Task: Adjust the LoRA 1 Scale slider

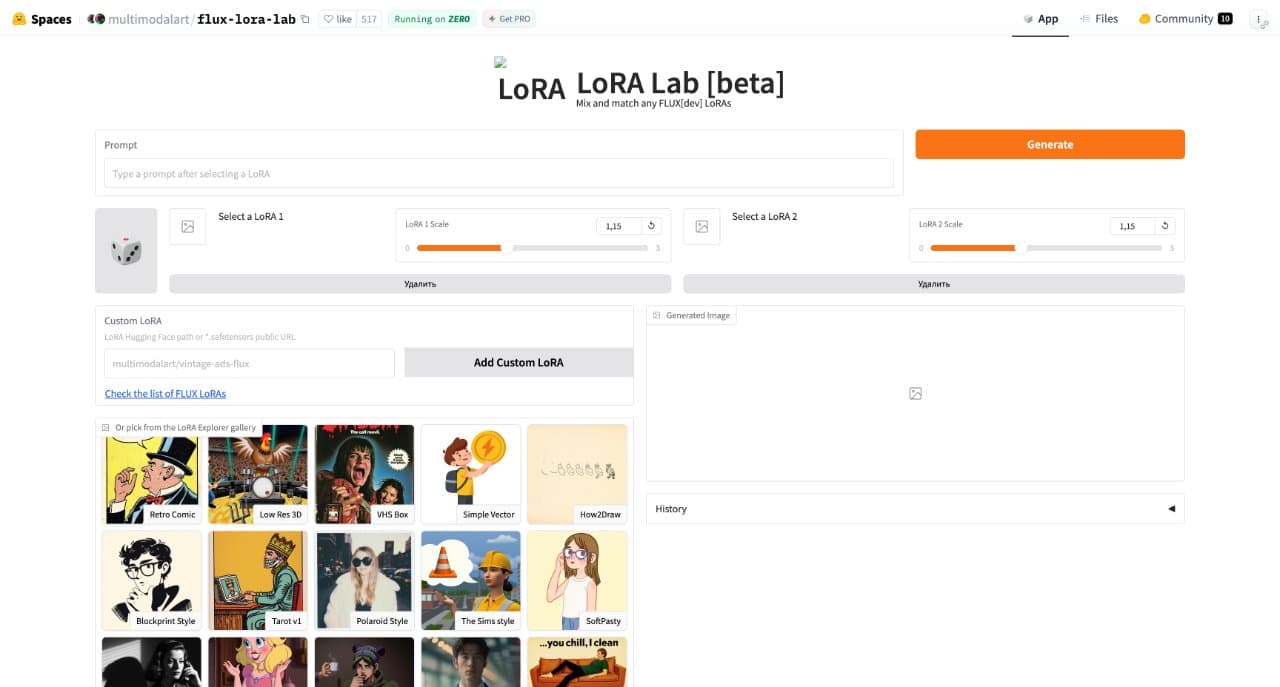Action: pyautogui.click(x=532, y=248)
